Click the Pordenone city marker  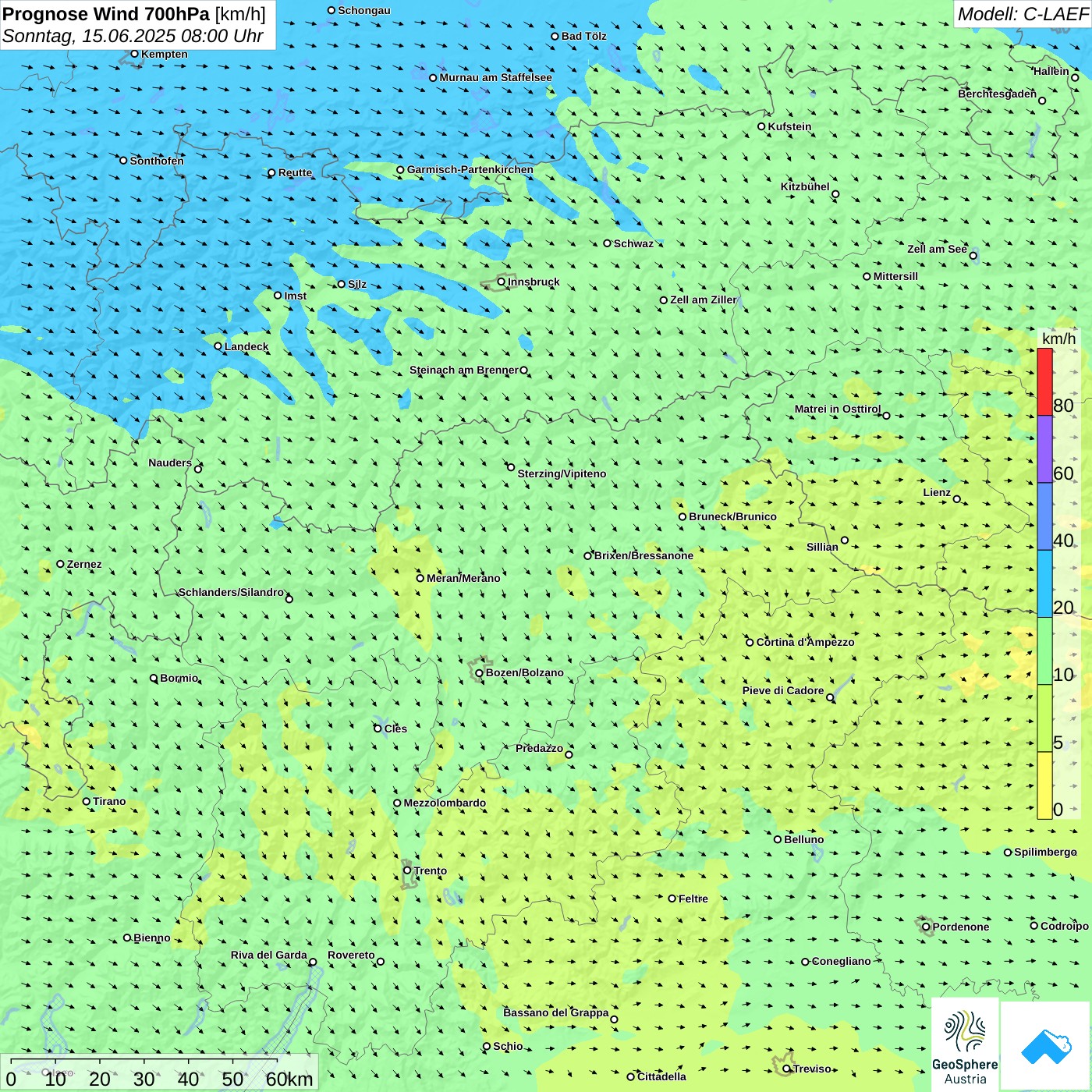(x=926, y=927)
